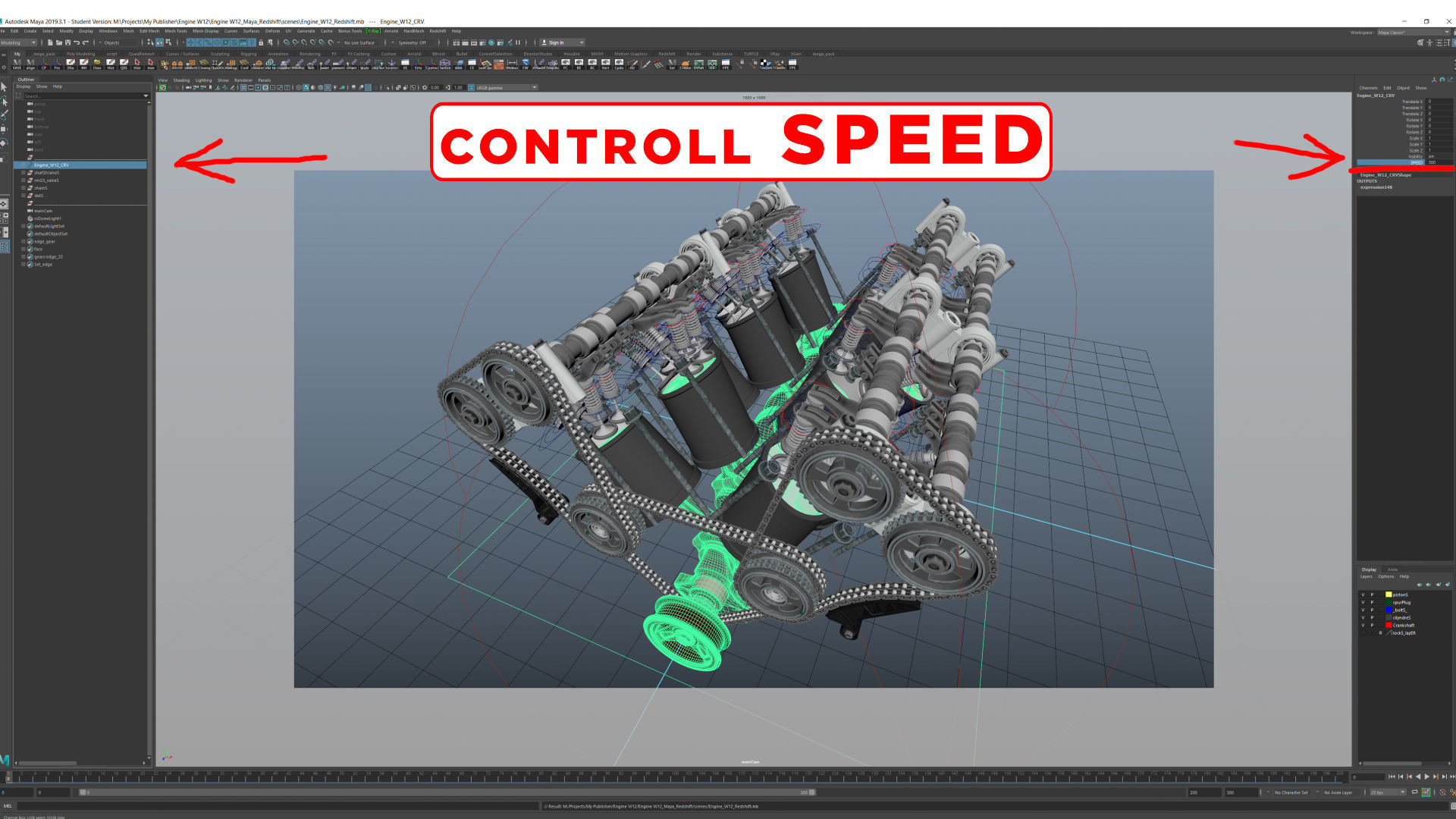Toggle visibility V of Crankshaft layer
This screenshot has height=819, width=1456.
(x=1363, y=625)
